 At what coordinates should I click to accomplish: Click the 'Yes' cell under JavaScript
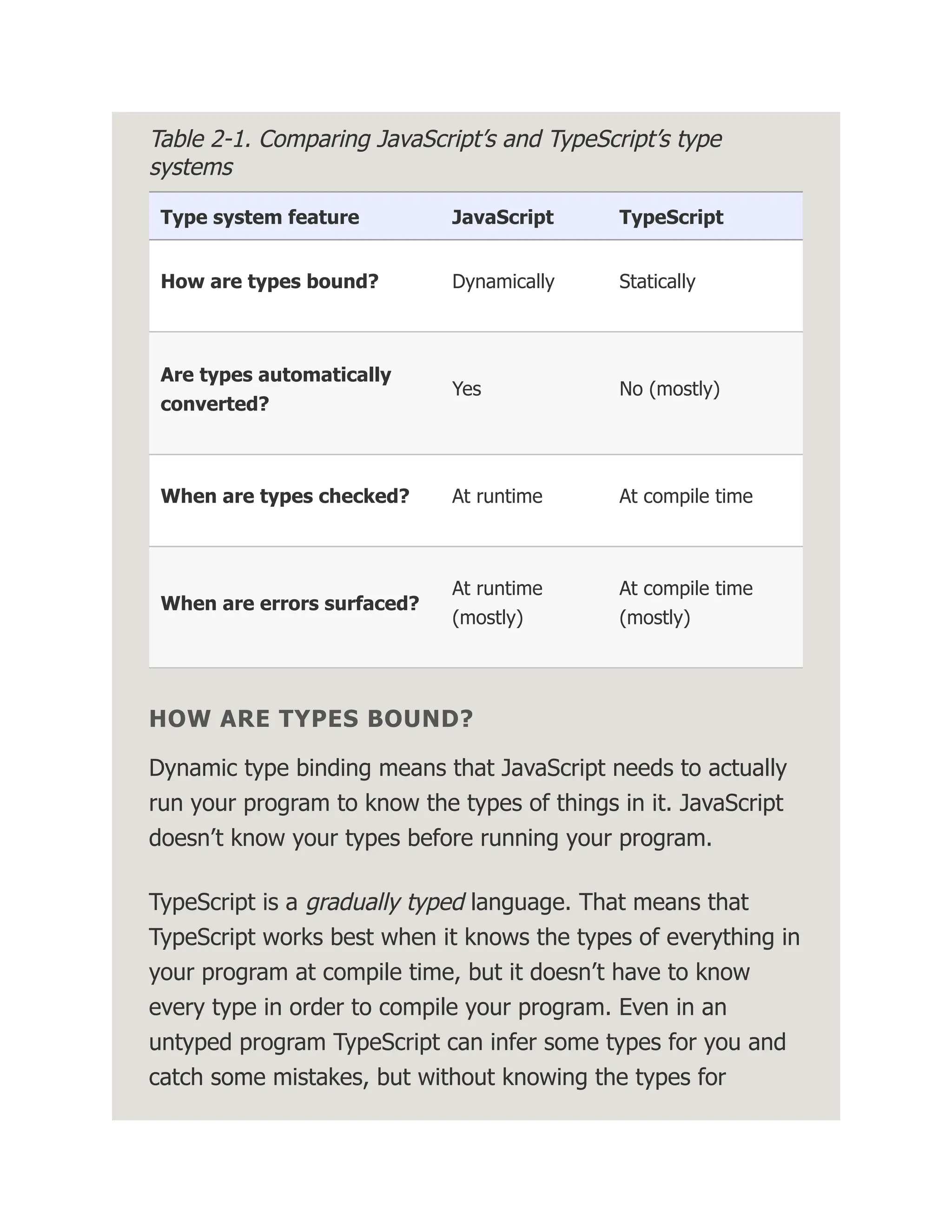click(466, 389)
